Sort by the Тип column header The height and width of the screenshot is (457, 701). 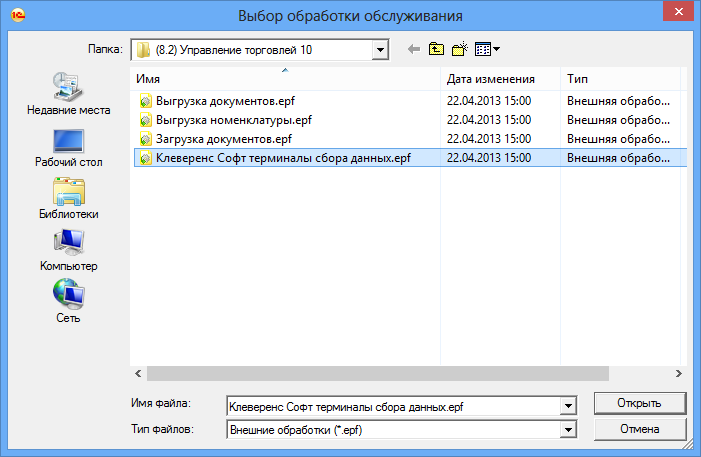tap(621, 79)
